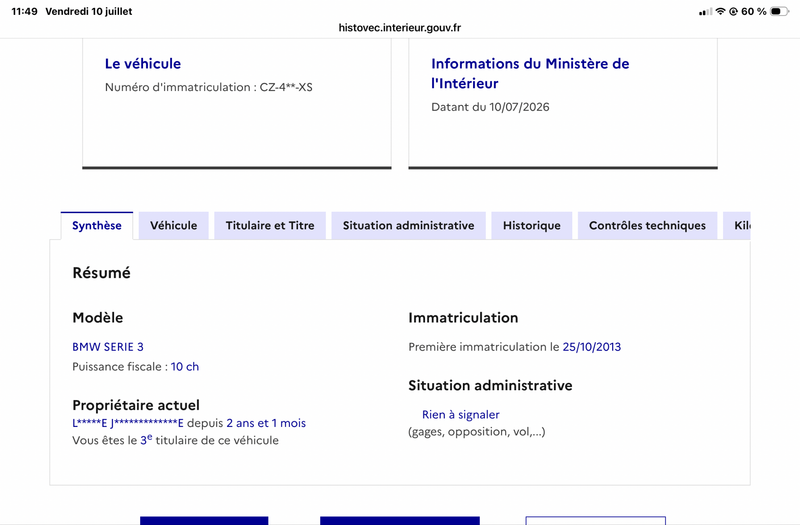
Task: Select the Situation administrative tab
Action: [x=408, y=226]
